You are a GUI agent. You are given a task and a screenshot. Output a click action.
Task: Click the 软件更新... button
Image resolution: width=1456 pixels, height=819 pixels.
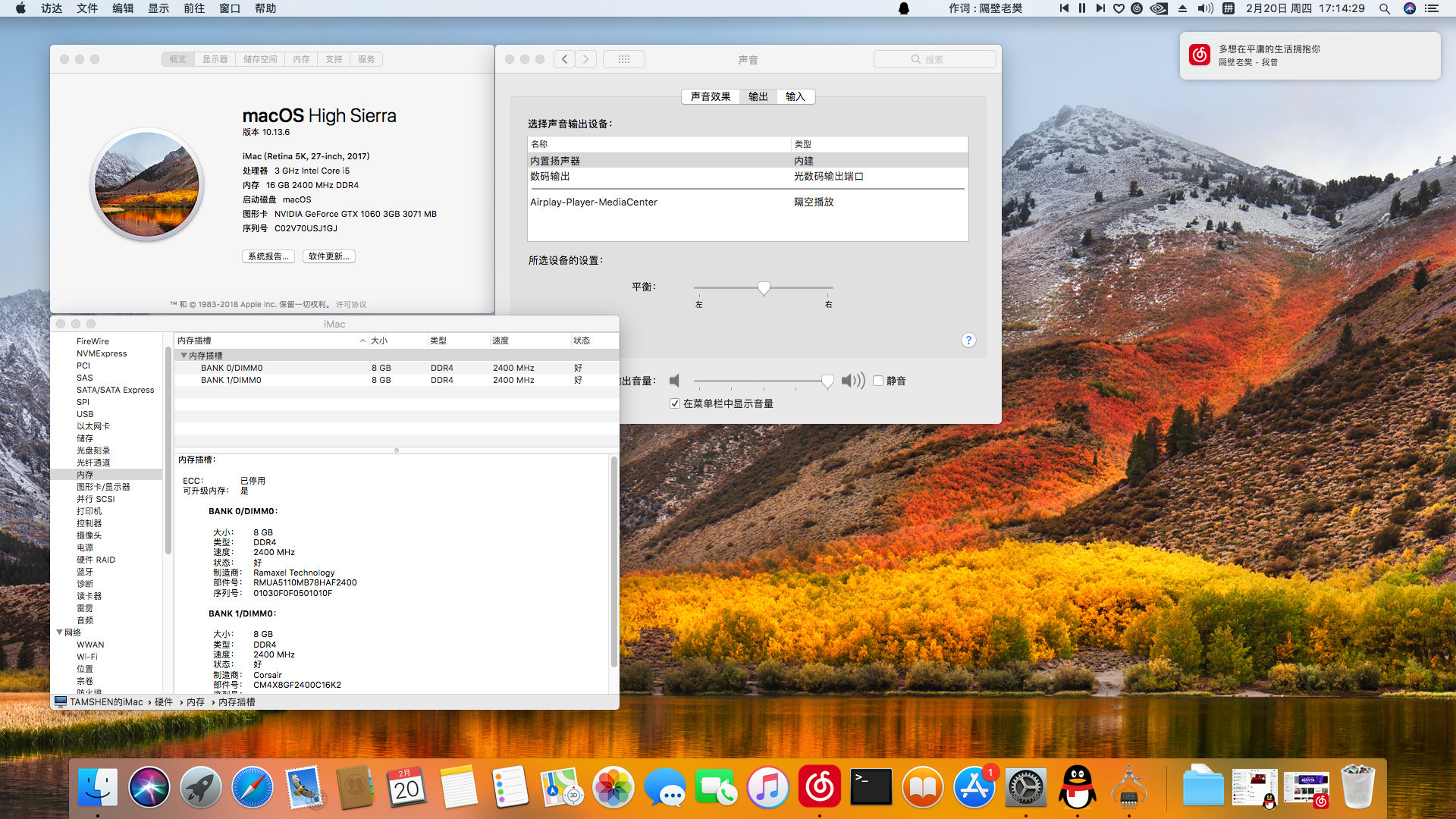click(329, 256)
